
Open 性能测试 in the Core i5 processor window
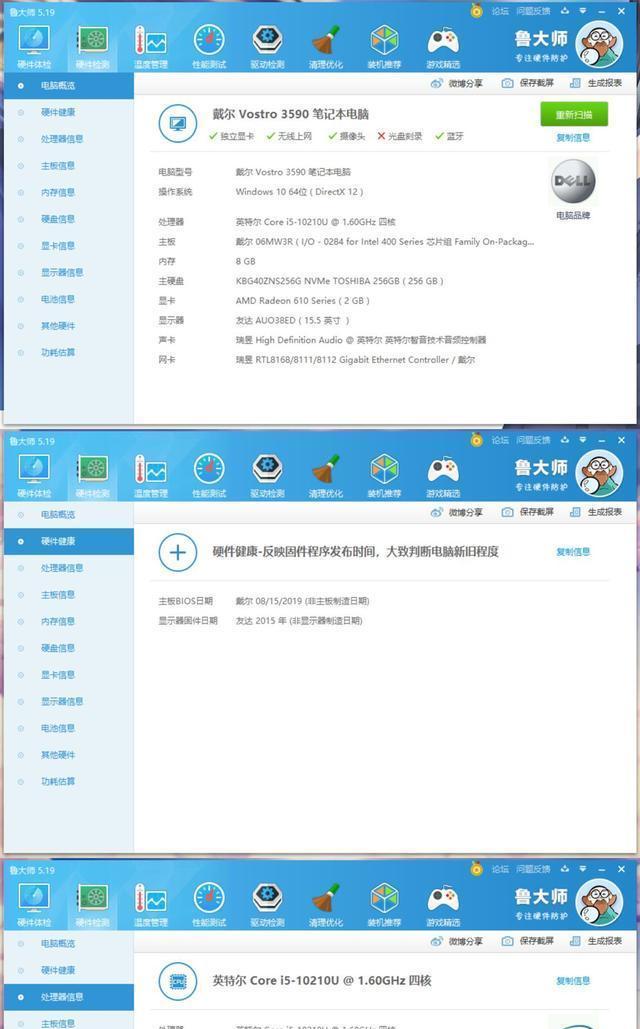[x=209, y=904]
